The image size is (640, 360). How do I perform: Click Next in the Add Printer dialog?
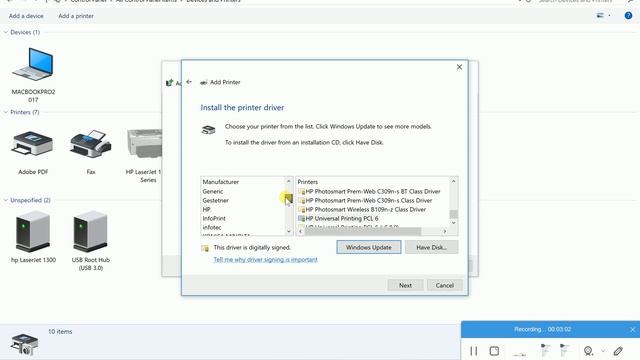coord(405,285)
